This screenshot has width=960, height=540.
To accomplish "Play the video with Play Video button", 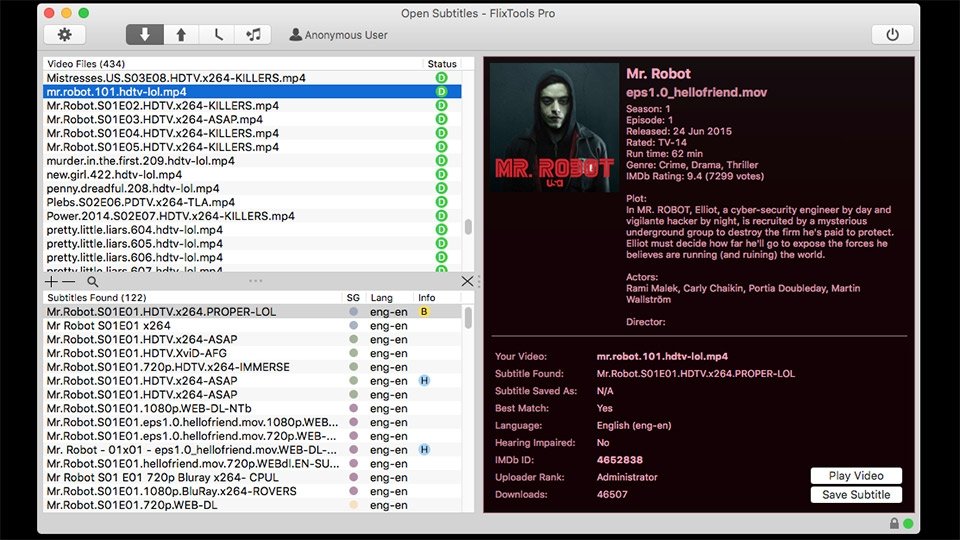I will [x=856, y=476].
